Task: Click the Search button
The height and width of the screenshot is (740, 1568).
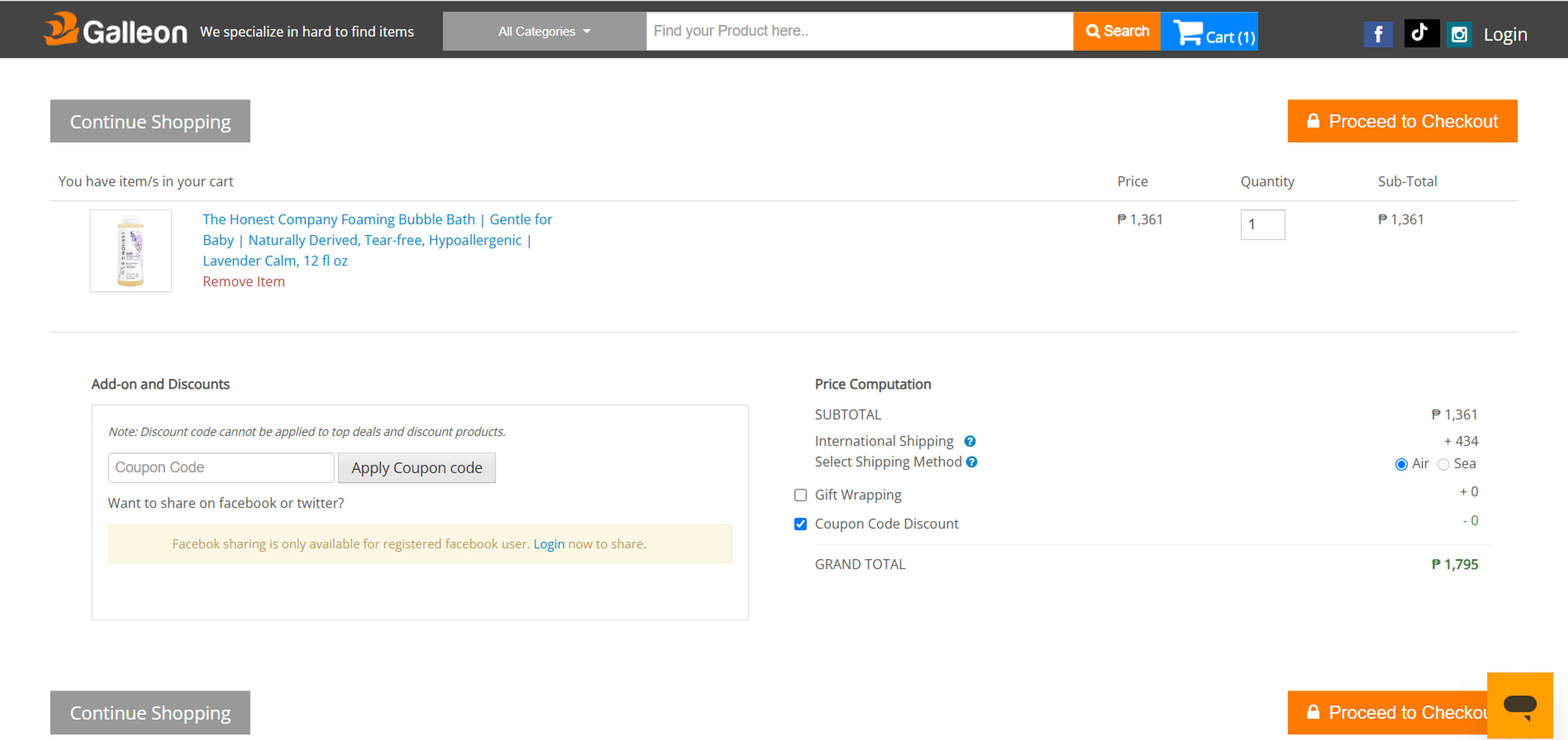Action: point(1117,31)
